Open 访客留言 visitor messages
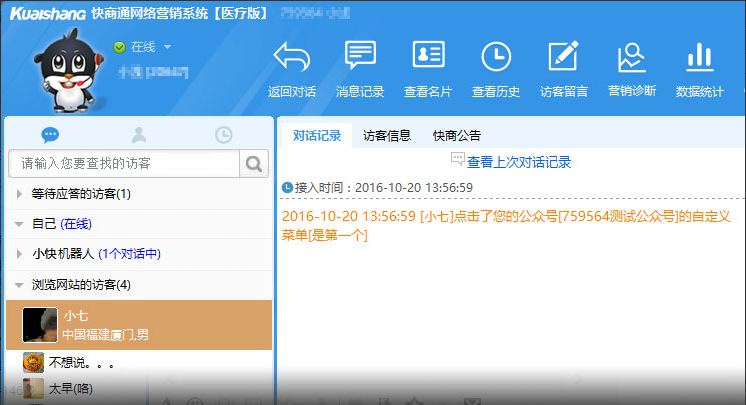This screenshot has height=405, width=746. [564, 58]
